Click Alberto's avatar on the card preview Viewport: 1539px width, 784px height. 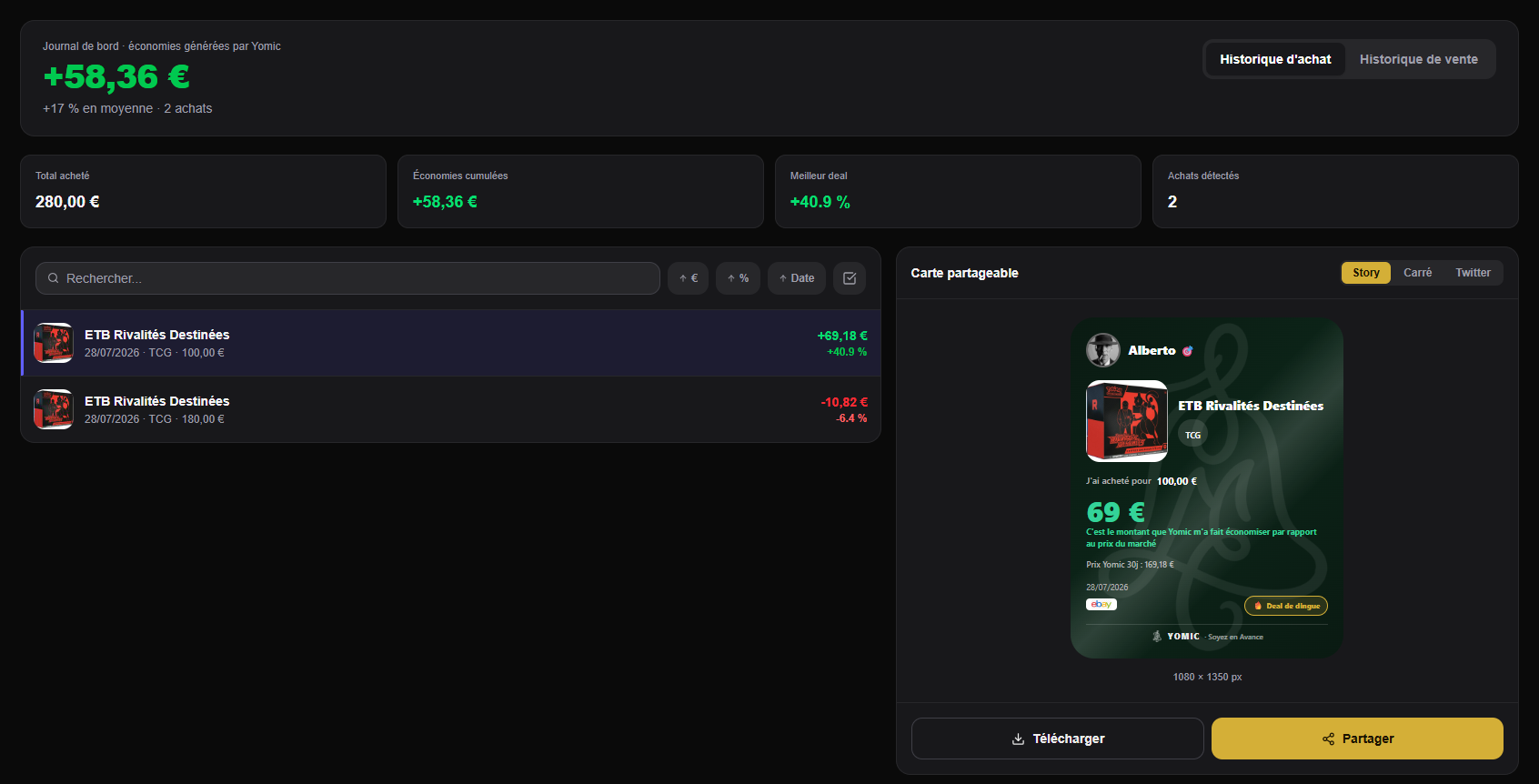click(x=1103, y=350)
